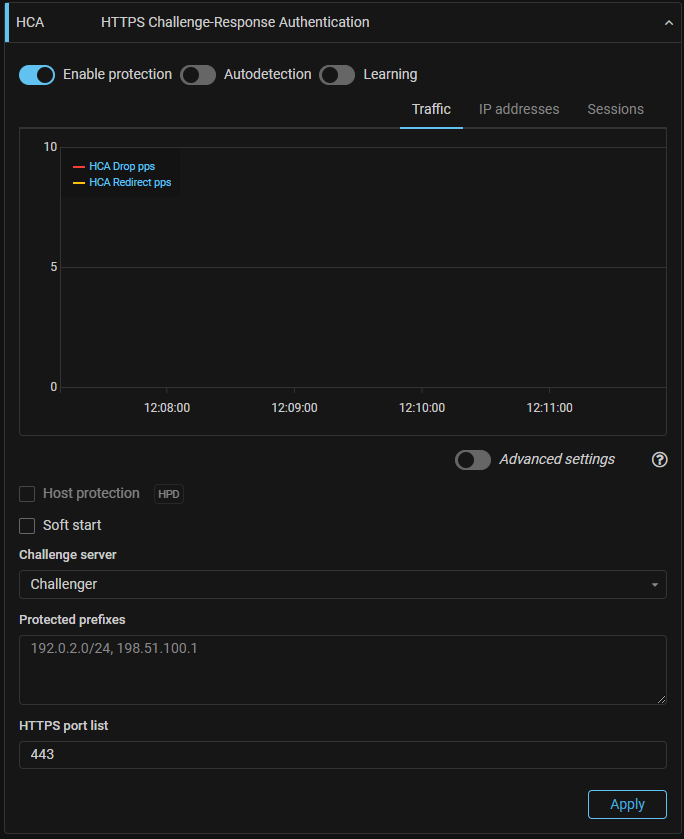Click the HPD badge next to Host protection

tap(169, 494)
